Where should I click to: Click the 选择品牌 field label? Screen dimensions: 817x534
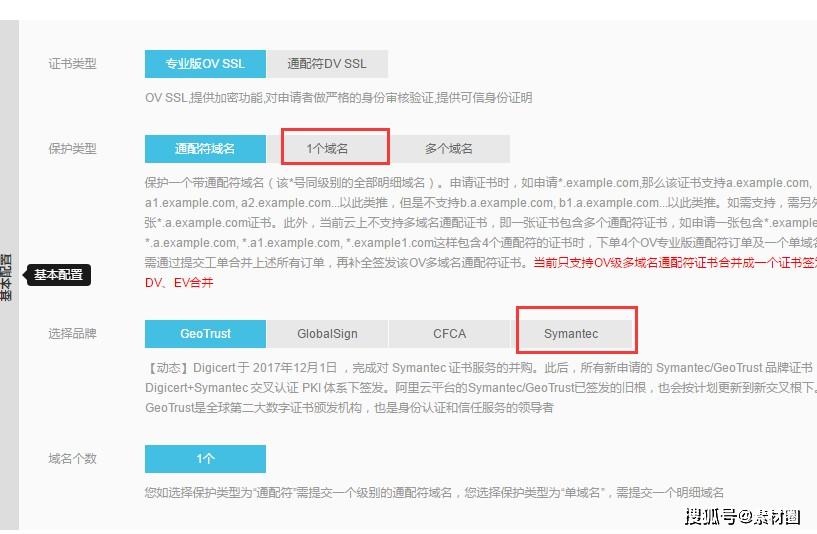[72, 334]
